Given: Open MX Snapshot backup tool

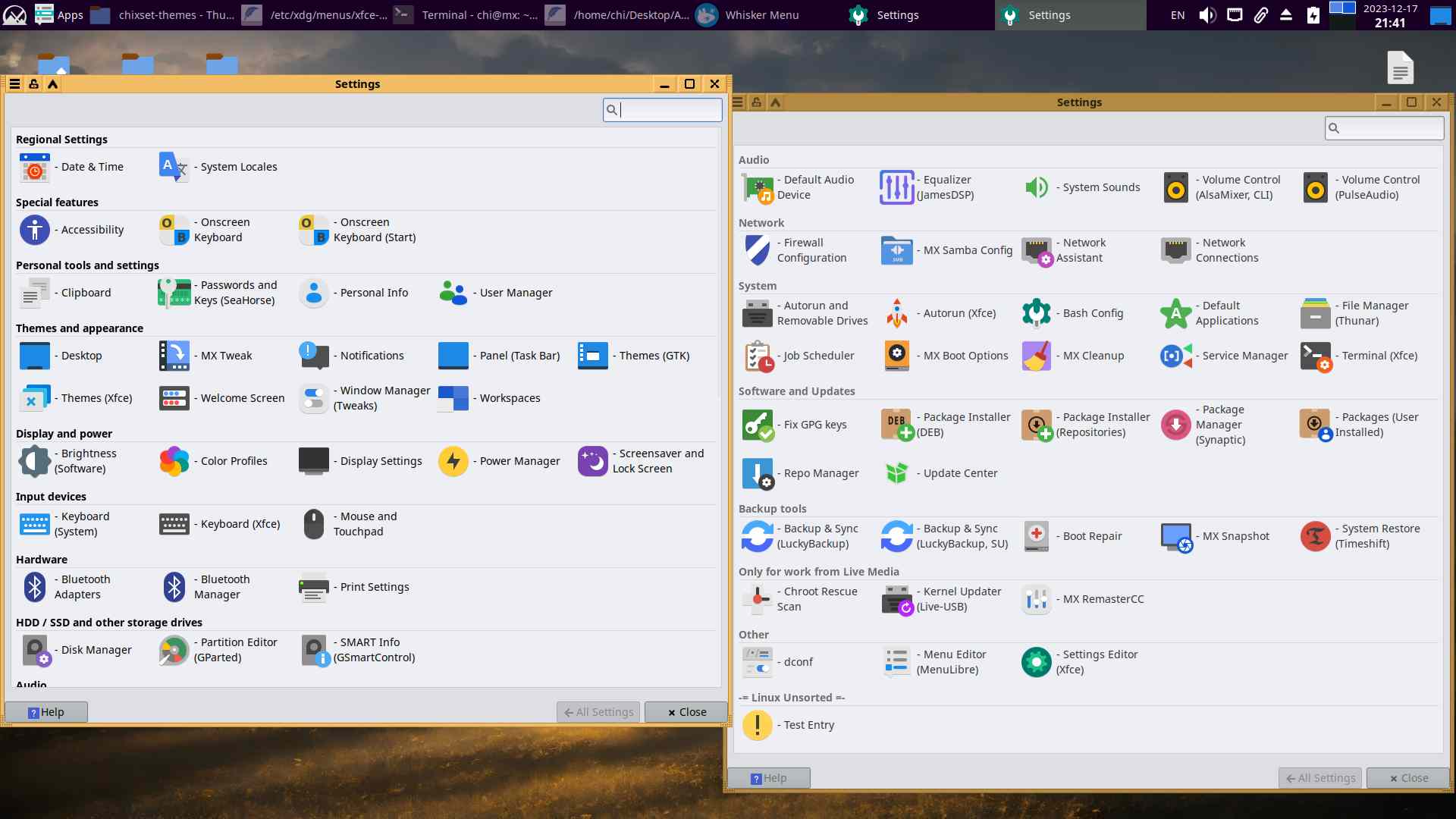Looking at the screenshot, I should pos(1175,536).
